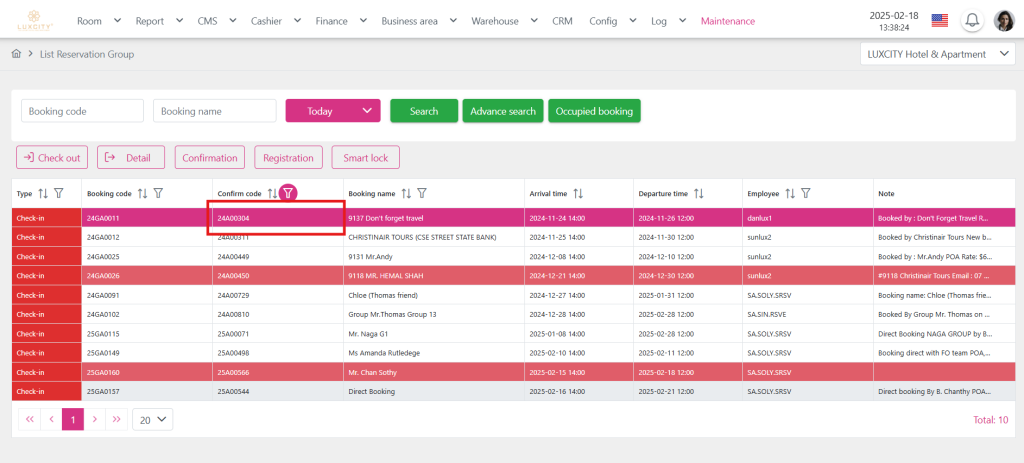Viewport: 1024px width, 463px height.
Task: Click the Booking code input field
Action: [x=82, y=111]
